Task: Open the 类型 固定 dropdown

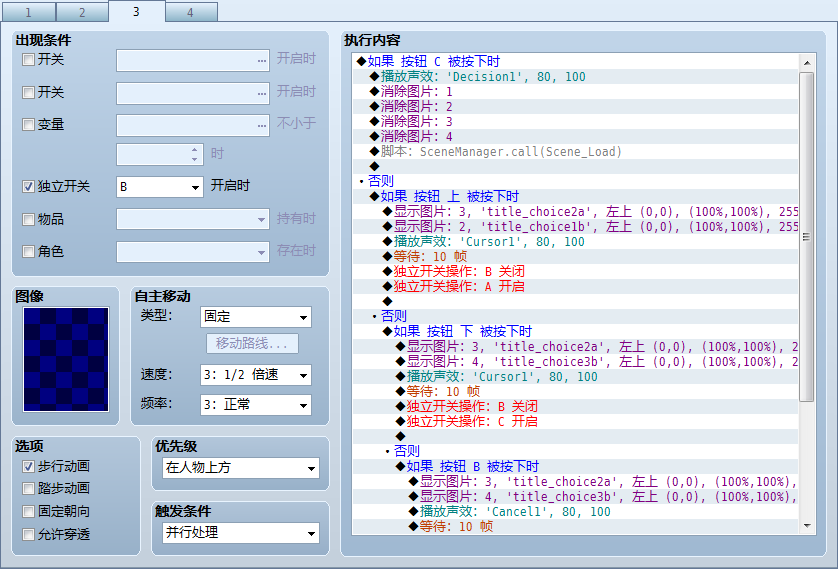Action: tap(255, 317)
